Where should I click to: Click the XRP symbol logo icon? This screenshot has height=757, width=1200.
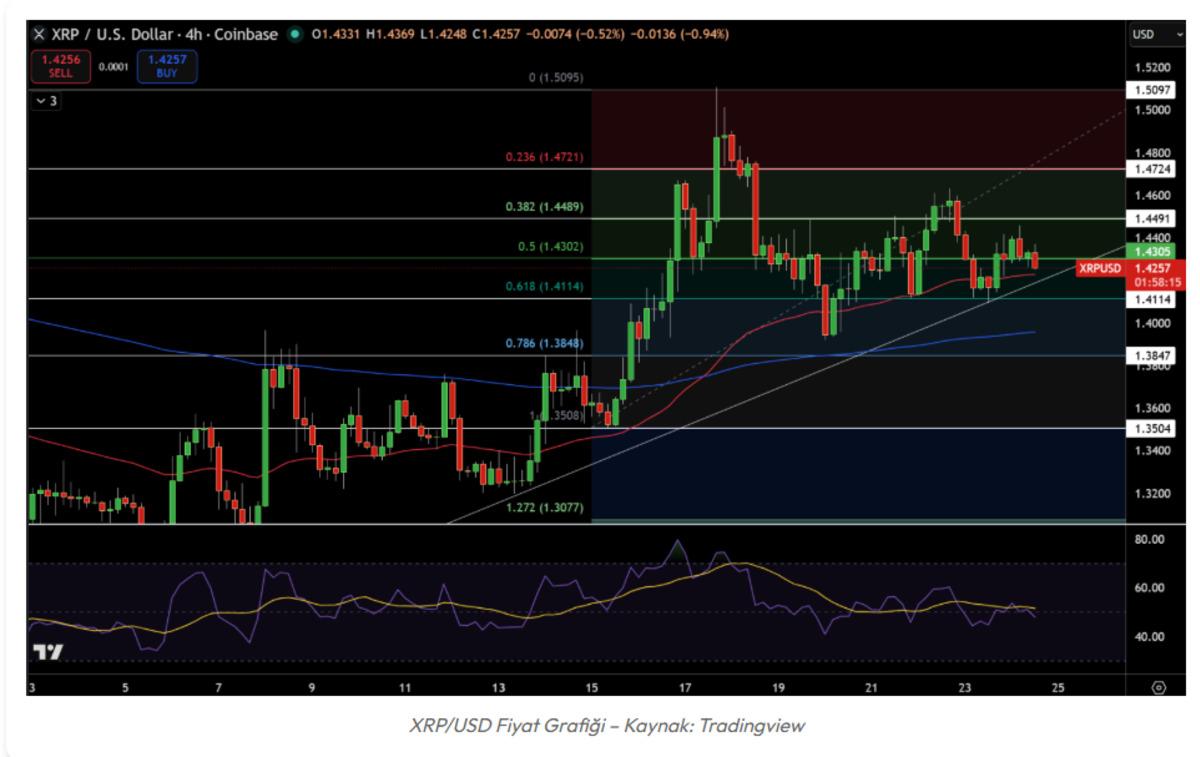tap(39, 34)
